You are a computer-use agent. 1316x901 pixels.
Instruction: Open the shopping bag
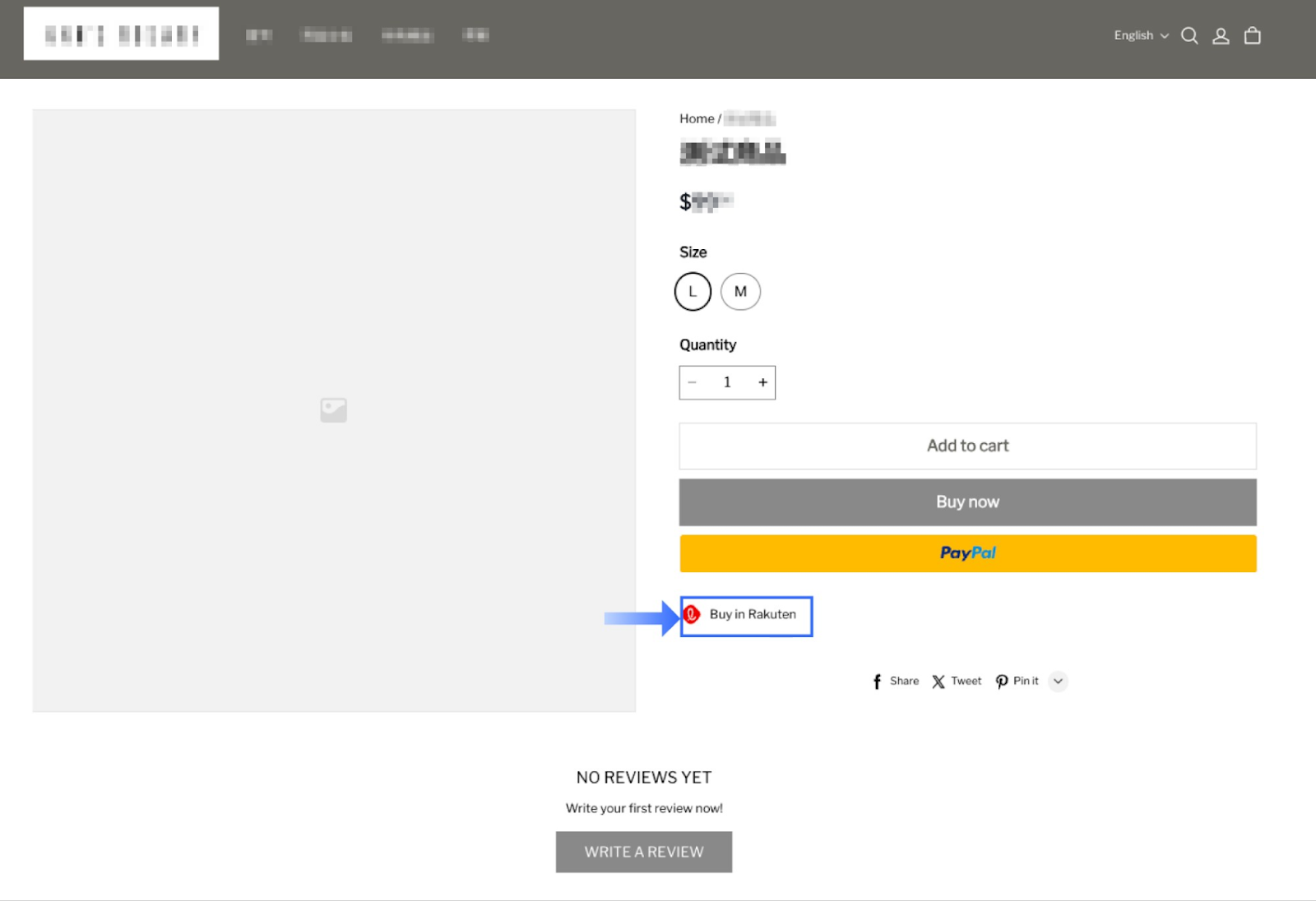[1252, 35]
